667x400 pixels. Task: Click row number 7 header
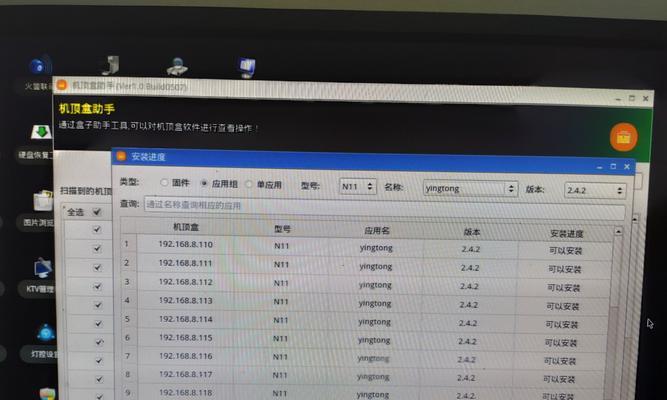pos(128,356)
